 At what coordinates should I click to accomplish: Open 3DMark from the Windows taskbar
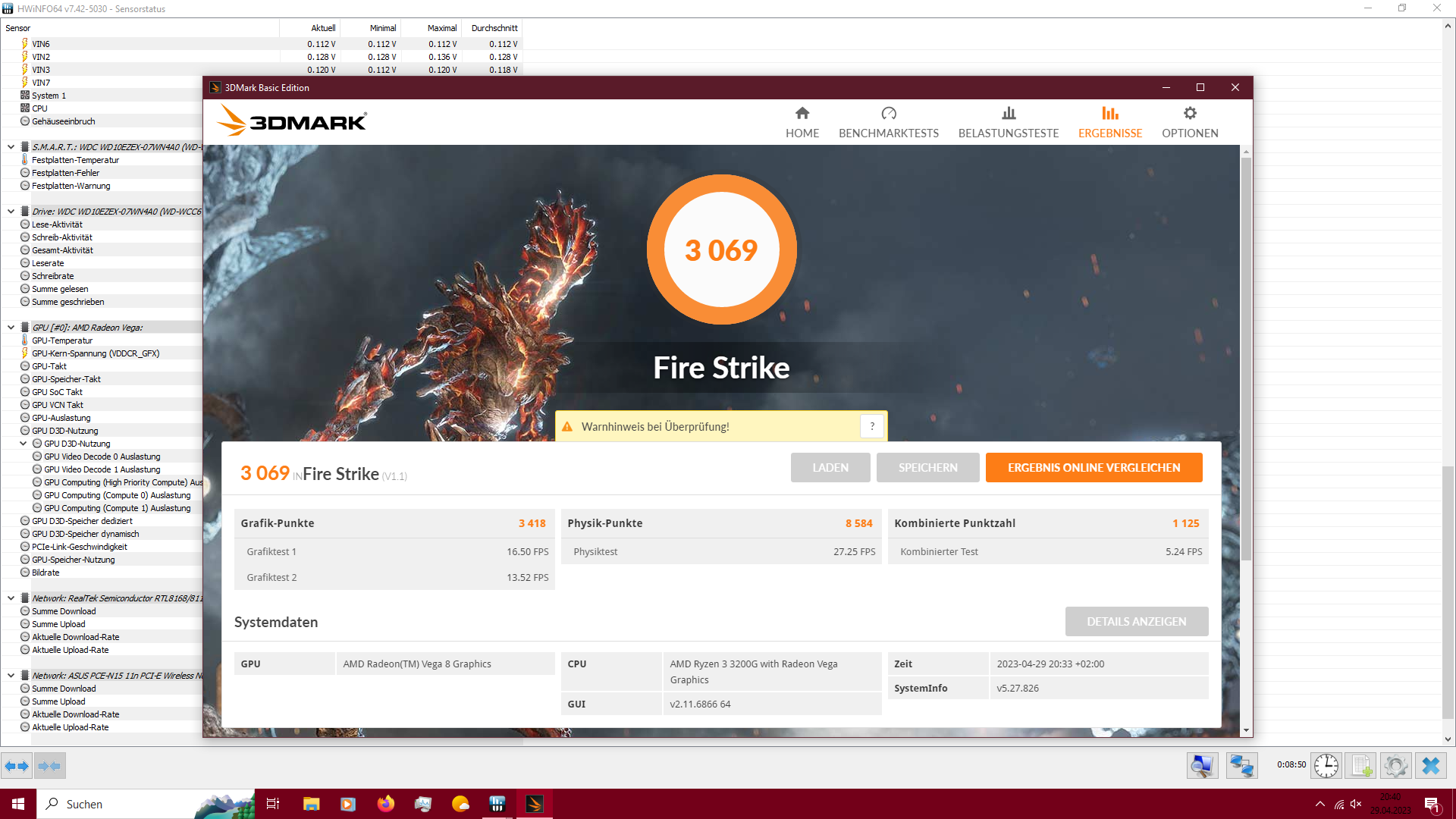pyautogui.click(x=535, y=804)
